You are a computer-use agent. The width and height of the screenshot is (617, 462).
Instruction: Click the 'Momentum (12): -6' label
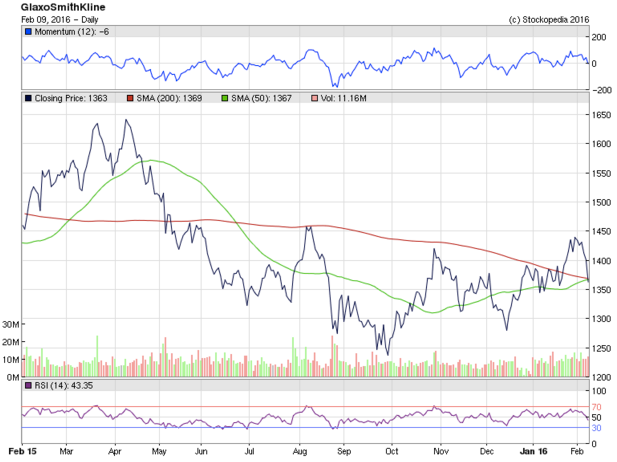click(x=72, y=32)
